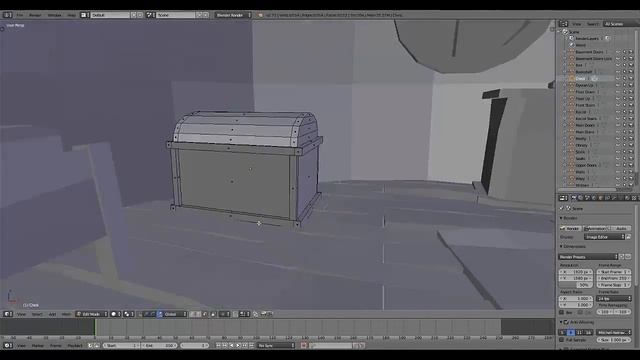
Task: Click the play animation button
Action: tap(238, 346)
